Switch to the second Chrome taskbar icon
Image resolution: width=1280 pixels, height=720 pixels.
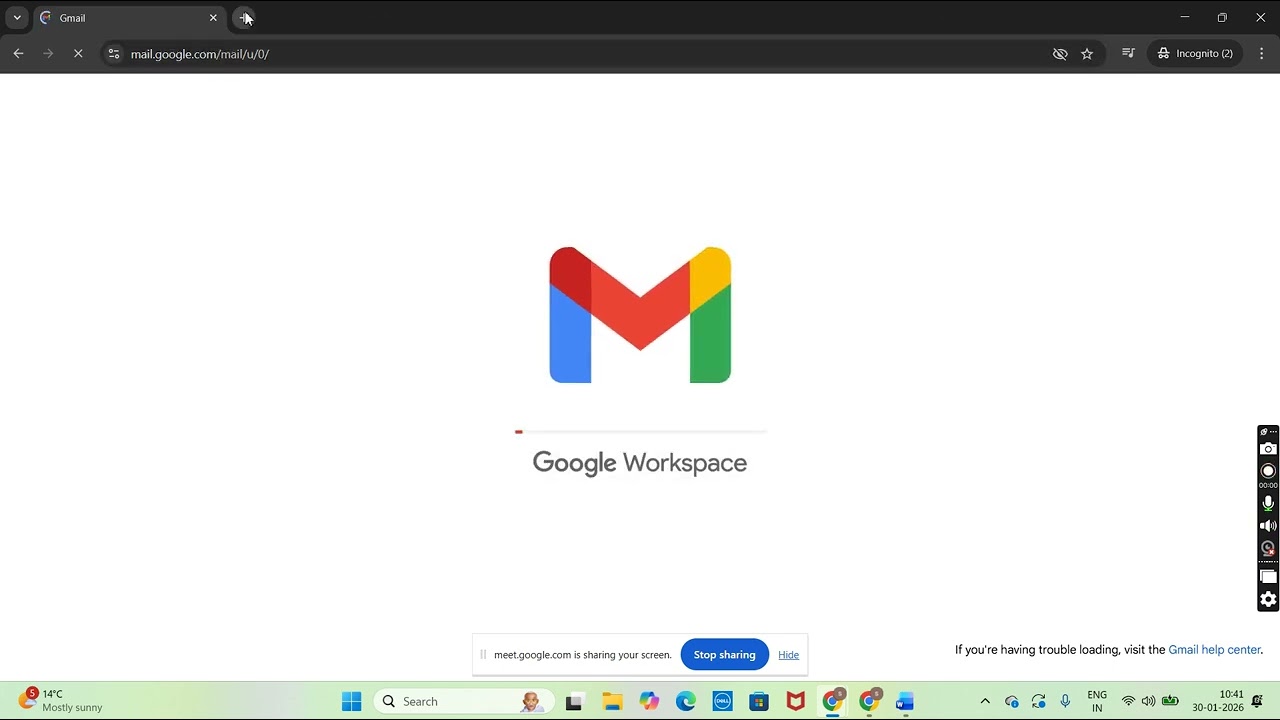tap(869, 702)
